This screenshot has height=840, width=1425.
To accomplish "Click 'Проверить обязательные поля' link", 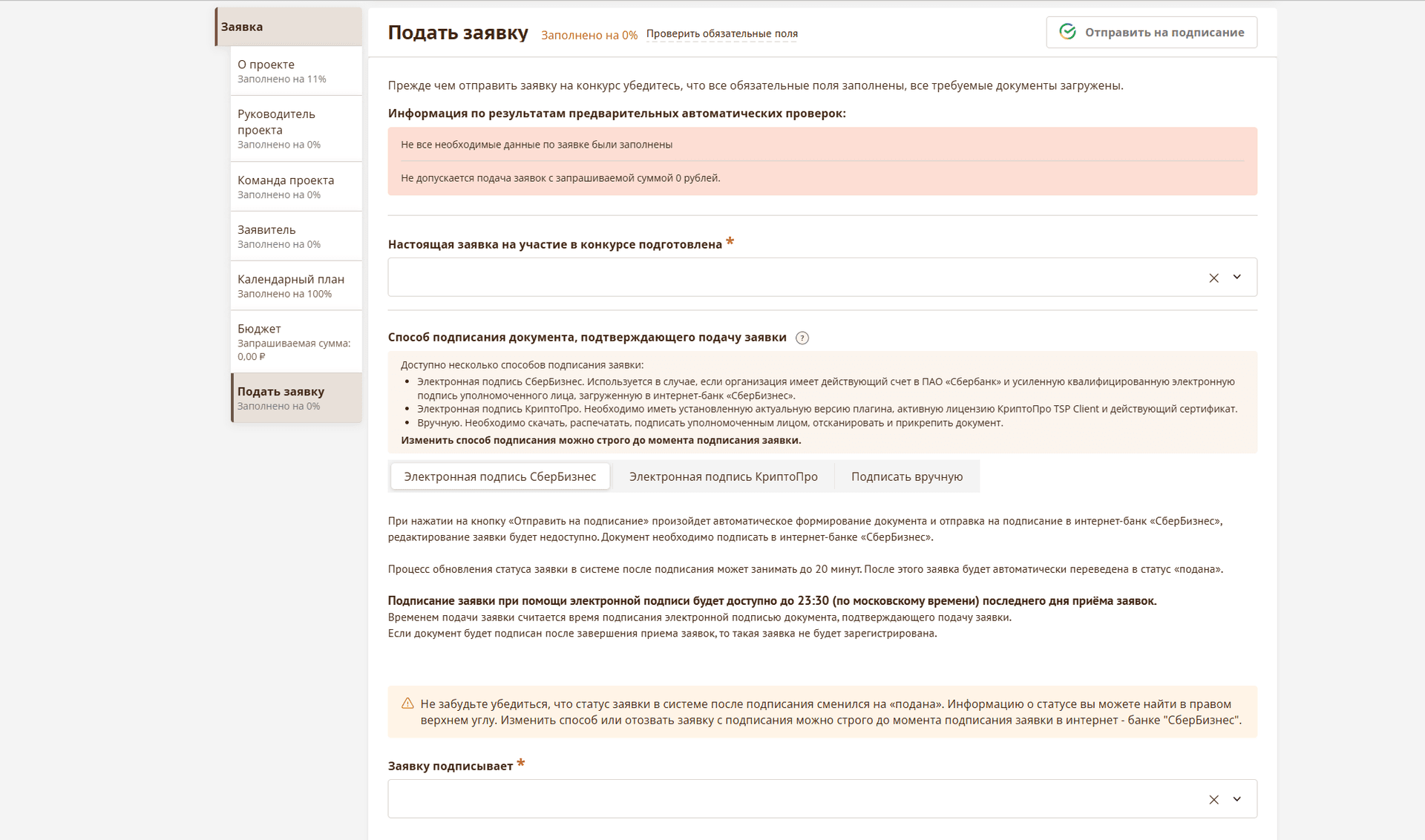I will (x=721, y=33).
